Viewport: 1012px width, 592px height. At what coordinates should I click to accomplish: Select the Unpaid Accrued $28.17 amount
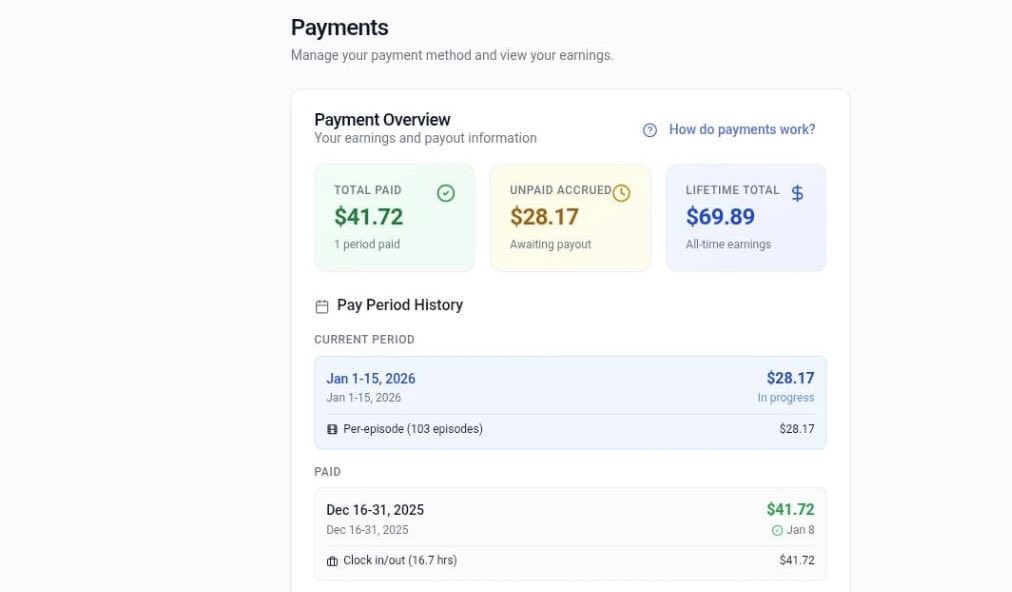(x=544, y=217)
